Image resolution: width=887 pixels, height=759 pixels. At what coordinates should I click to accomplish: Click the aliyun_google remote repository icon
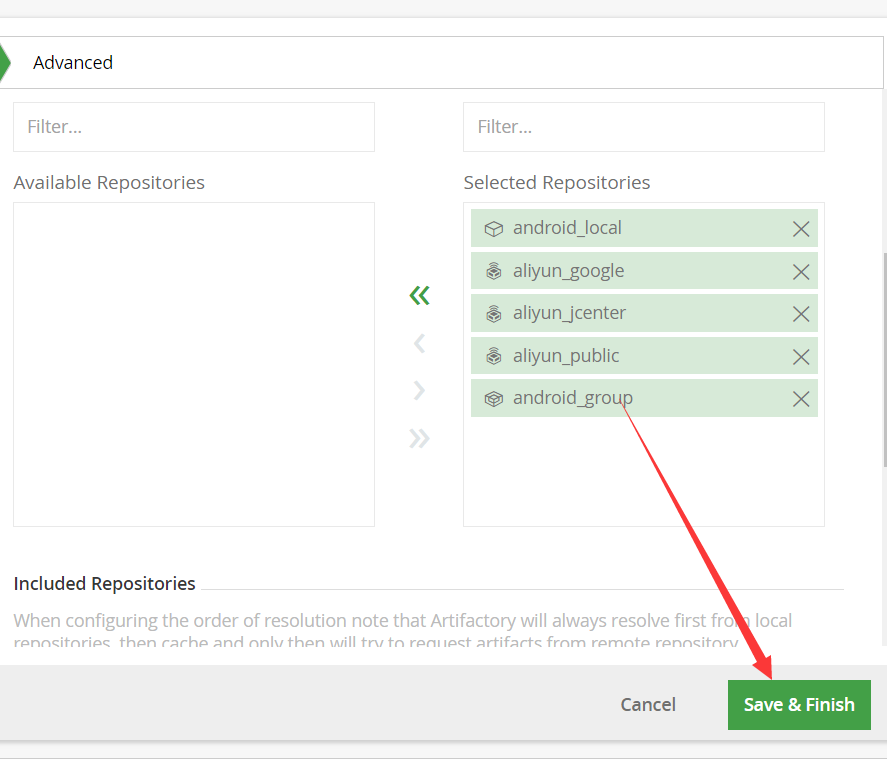[x=493, y=271]
